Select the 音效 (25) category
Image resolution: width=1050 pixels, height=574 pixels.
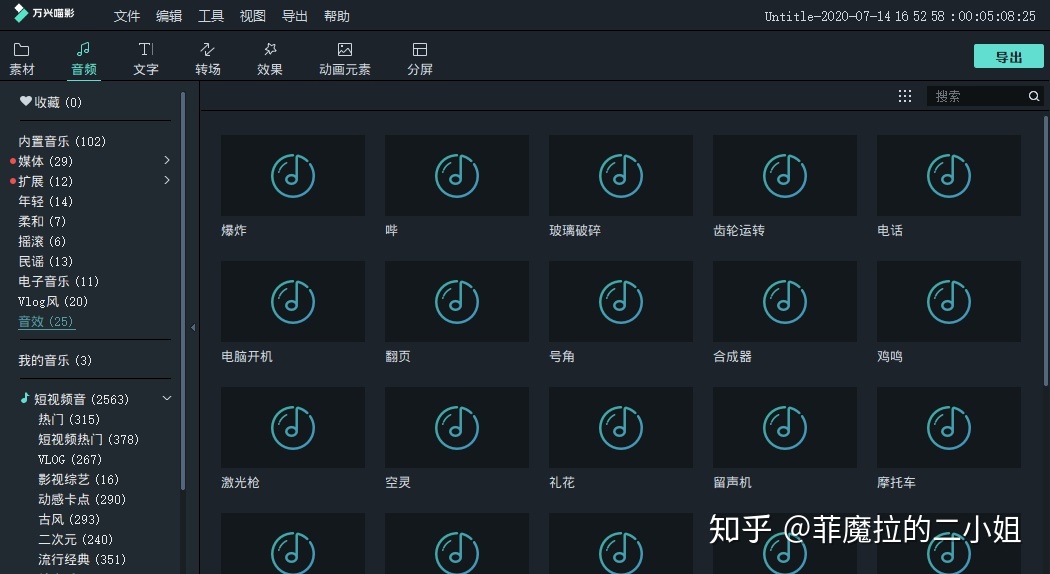coord(46,321)
